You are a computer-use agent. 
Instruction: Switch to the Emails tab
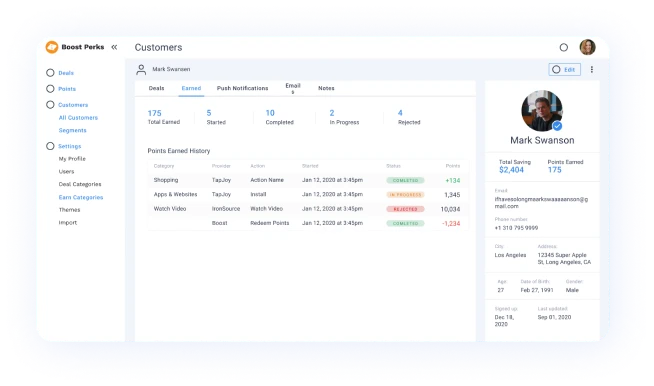pos(293,88)
